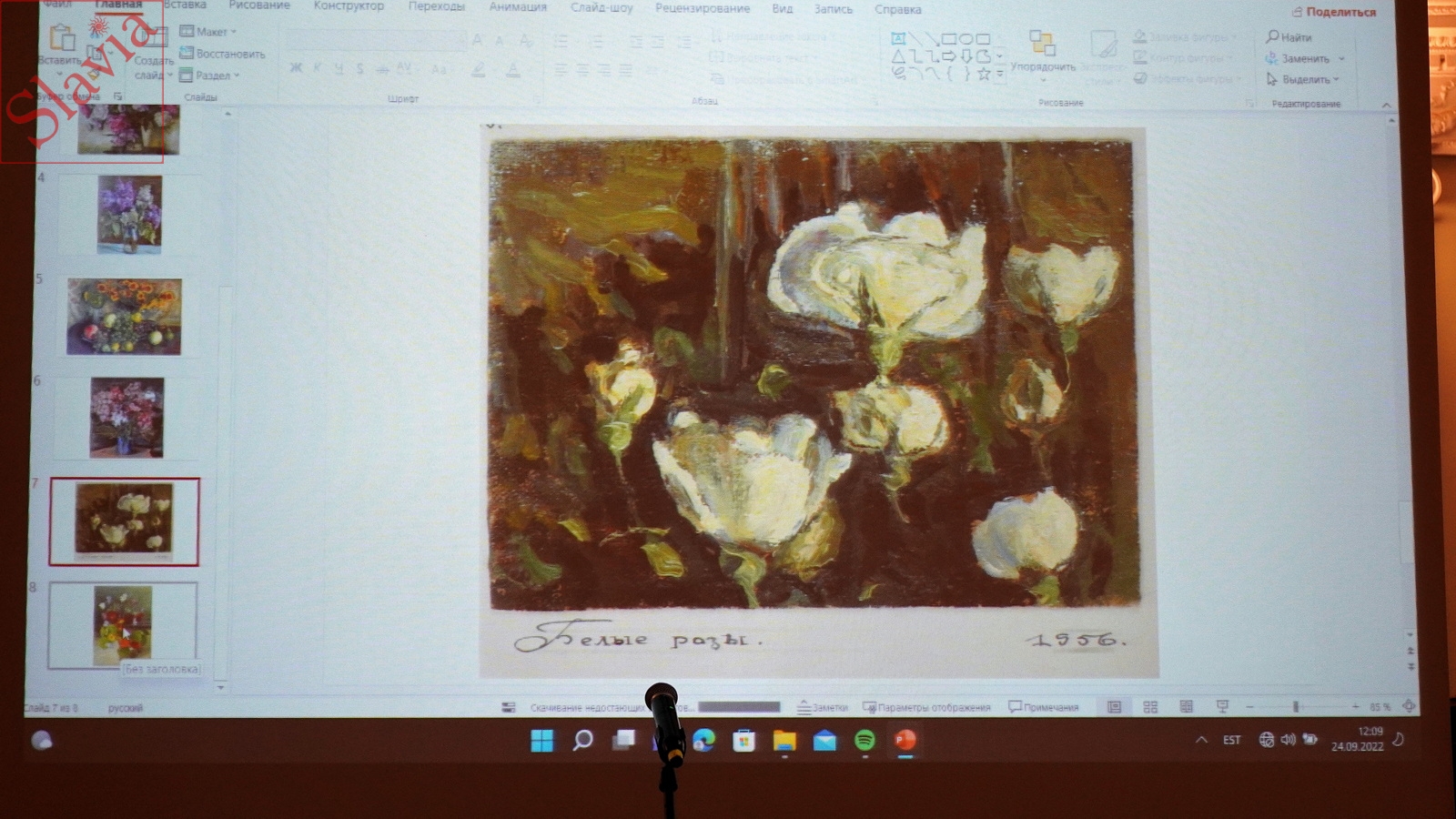Collapse the ribbon with chevron
Image resolution: width=1456 pixels, height=819 pixels.
(x=1386, y=106)
